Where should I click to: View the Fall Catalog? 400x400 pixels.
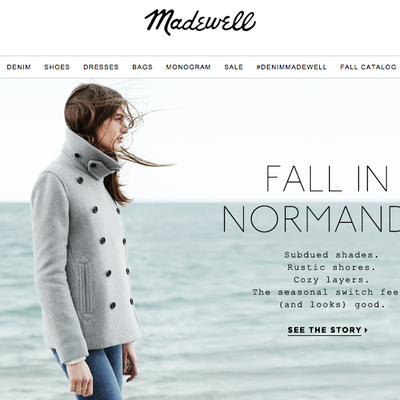click(x=368, y=67)
